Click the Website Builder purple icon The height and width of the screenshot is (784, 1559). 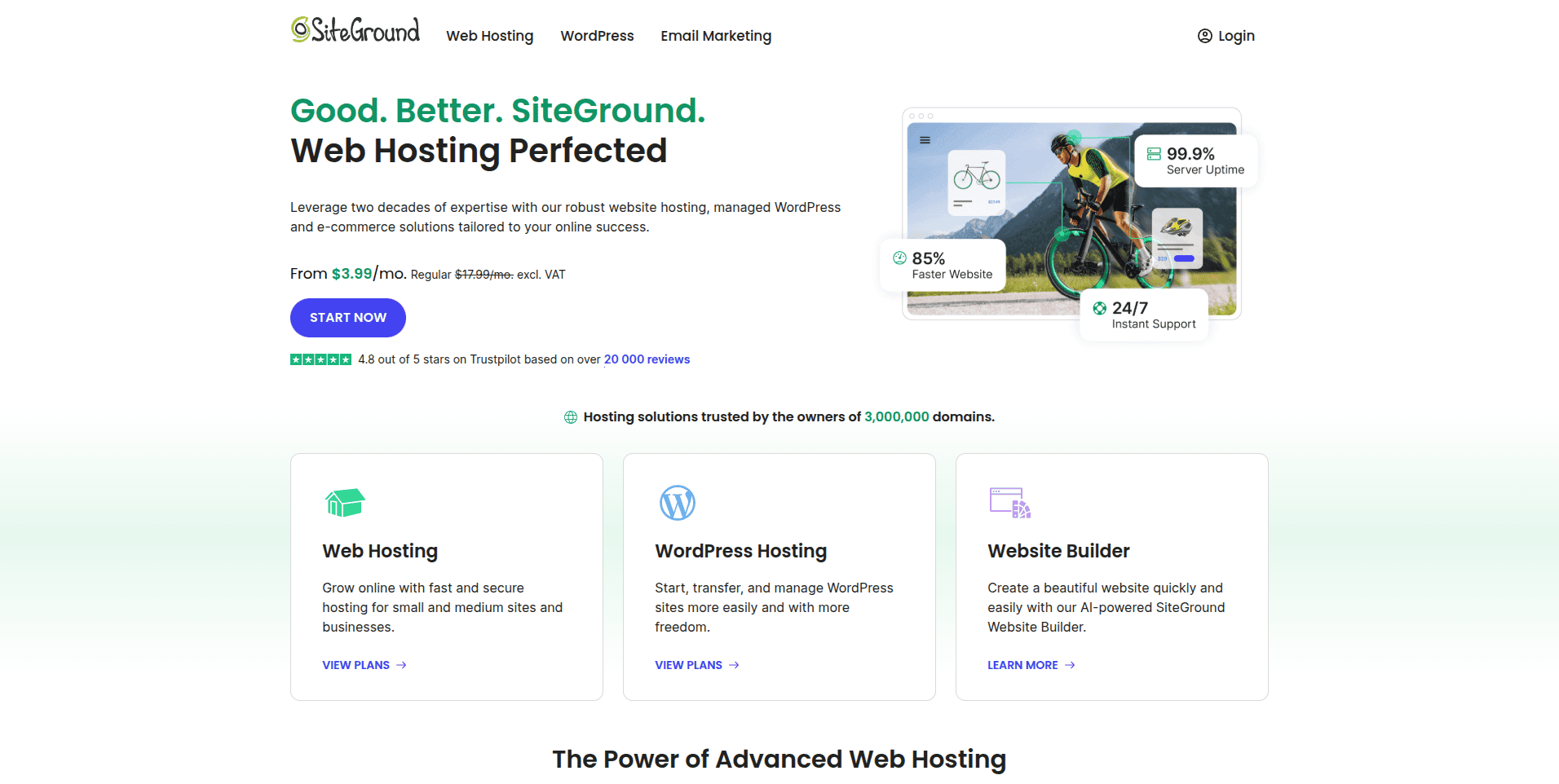[1009, 503]
